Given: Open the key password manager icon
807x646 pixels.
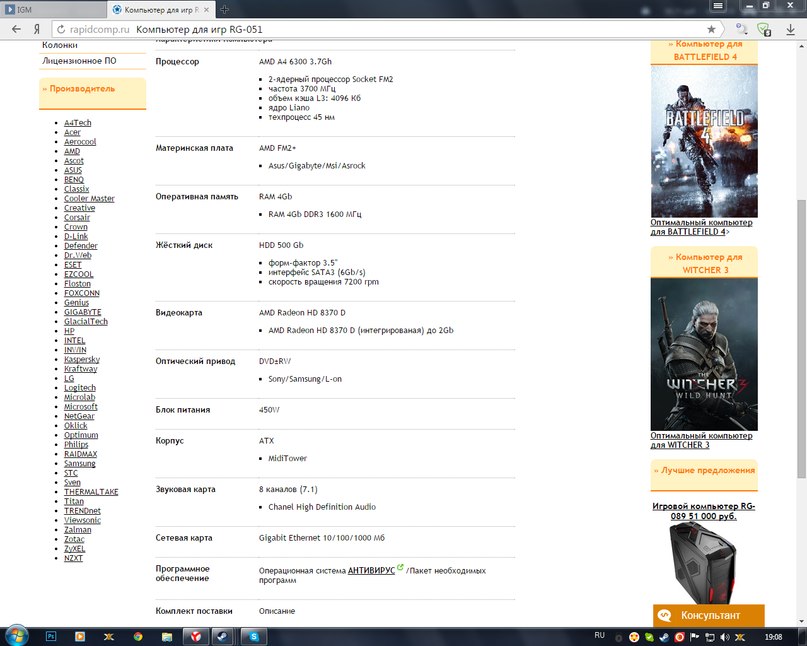Looking at the screenshot, I should (x=741, y=29).
